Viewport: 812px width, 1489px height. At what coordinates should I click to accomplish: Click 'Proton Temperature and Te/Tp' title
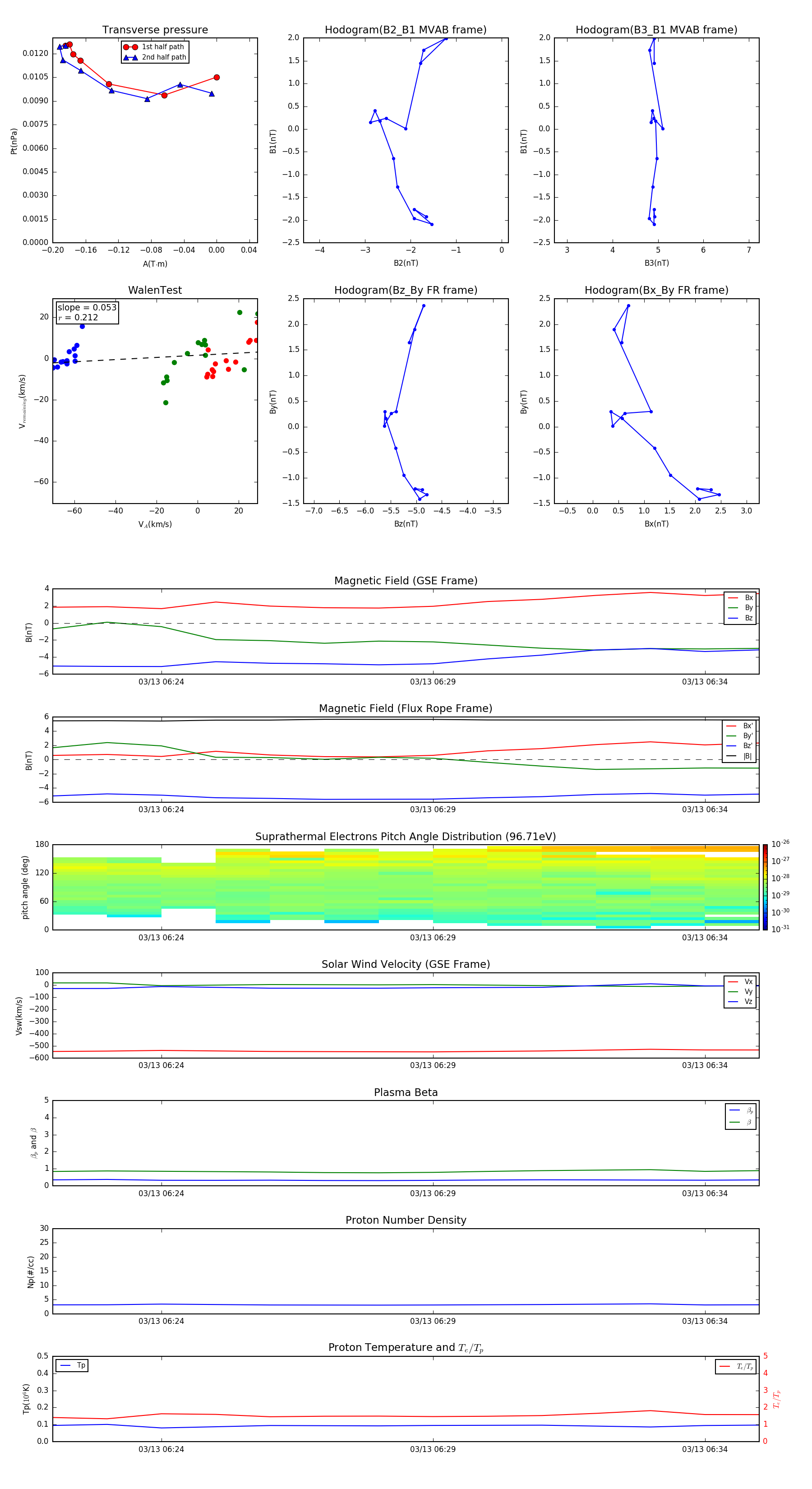[406, 1347]
